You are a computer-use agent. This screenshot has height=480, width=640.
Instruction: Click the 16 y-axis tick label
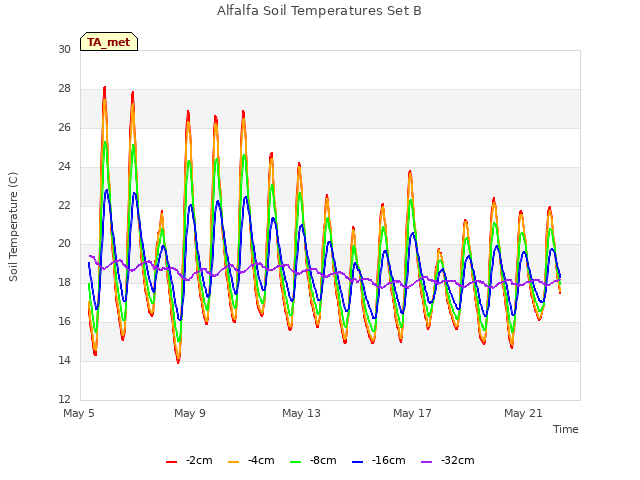click(x=64, y=322)
